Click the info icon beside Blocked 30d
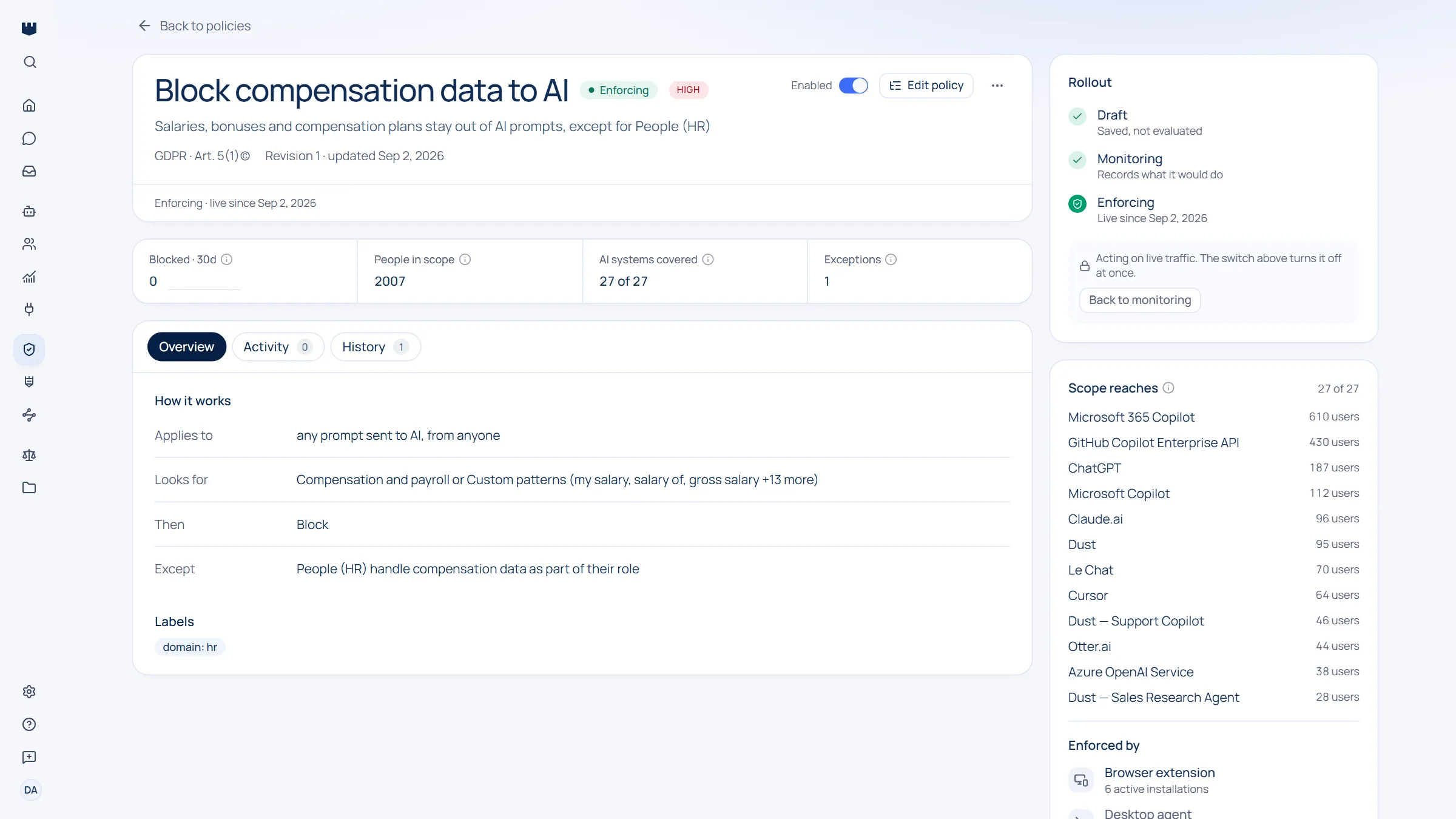The width and height of the screenshot is (1456, 819). tap(227, 260)
